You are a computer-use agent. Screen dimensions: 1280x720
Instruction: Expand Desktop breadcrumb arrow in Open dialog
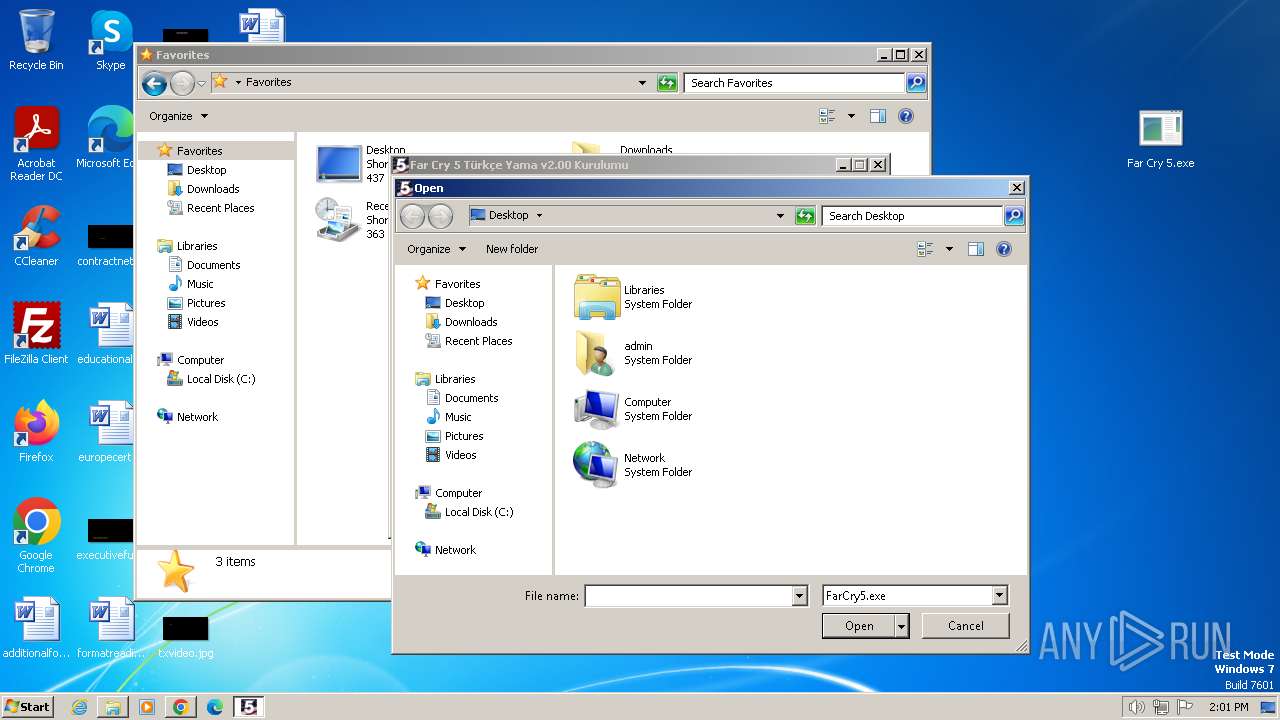(x=539, y=215)
